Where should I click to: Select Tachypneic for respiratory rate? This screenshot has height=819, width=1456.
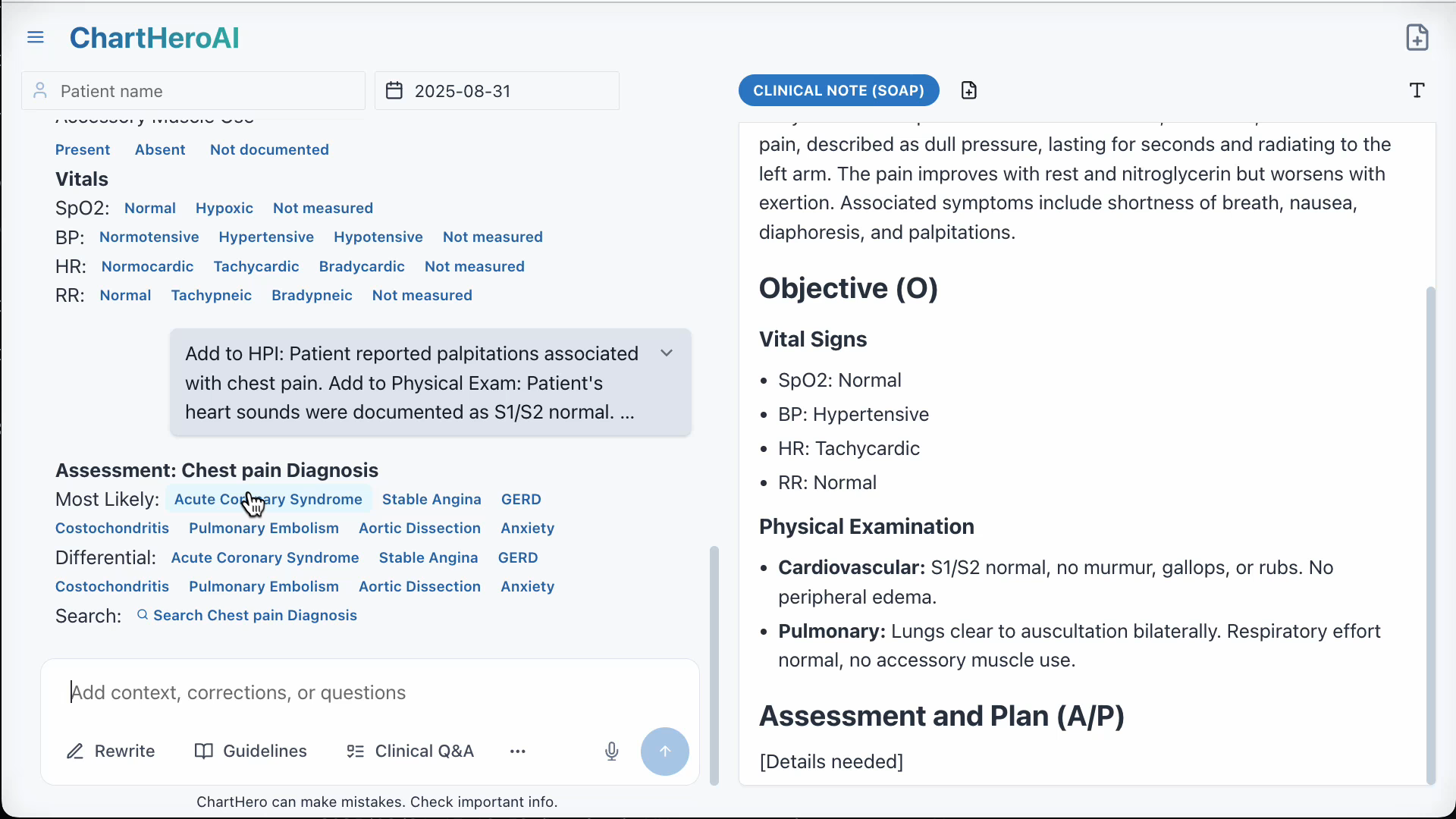[x=212, y=296]
